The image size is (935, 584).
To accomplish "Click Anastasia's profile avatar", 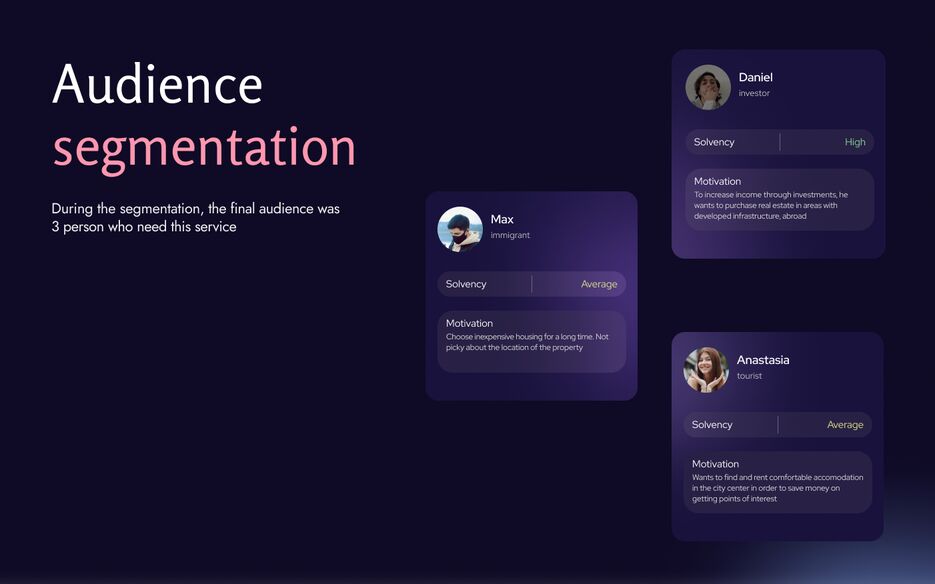I will (706, 370).
